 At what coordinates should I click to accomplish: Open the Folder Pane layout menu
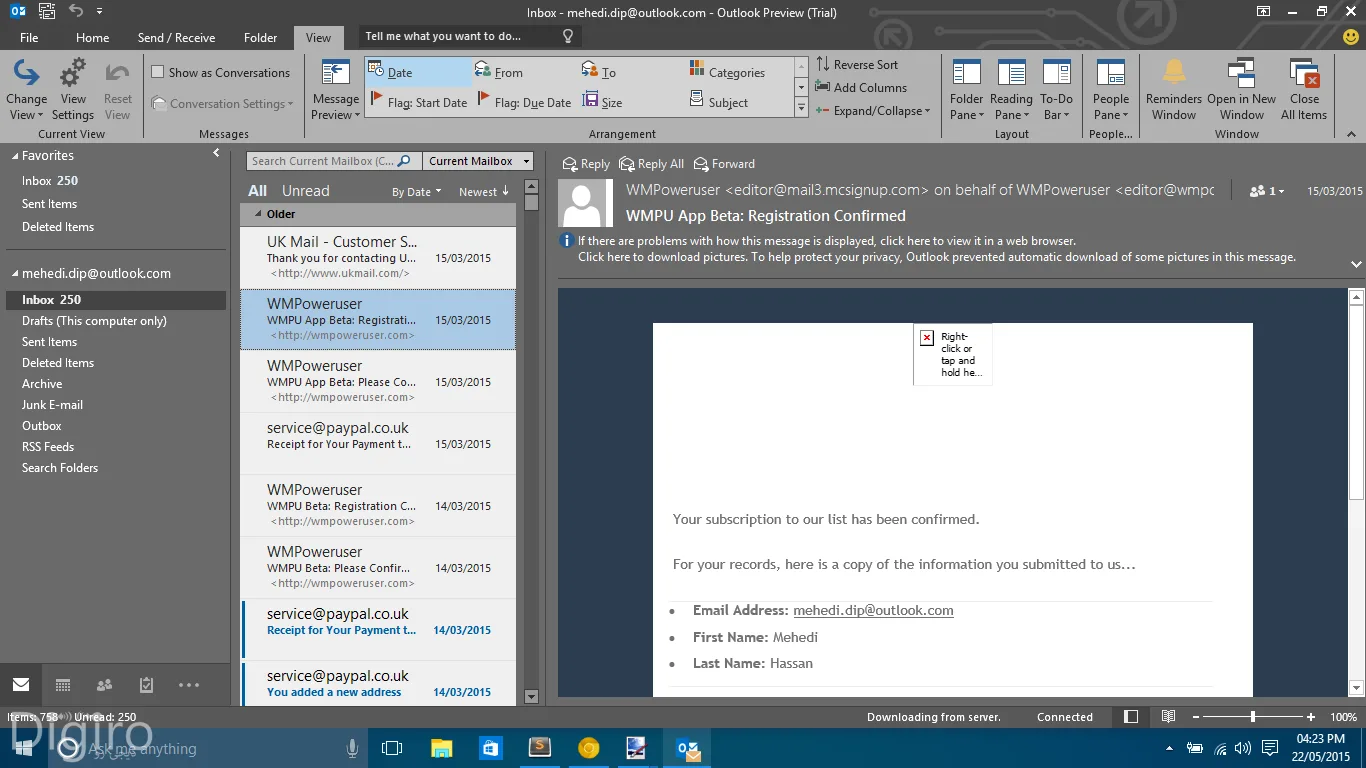(x=967, y=90)
